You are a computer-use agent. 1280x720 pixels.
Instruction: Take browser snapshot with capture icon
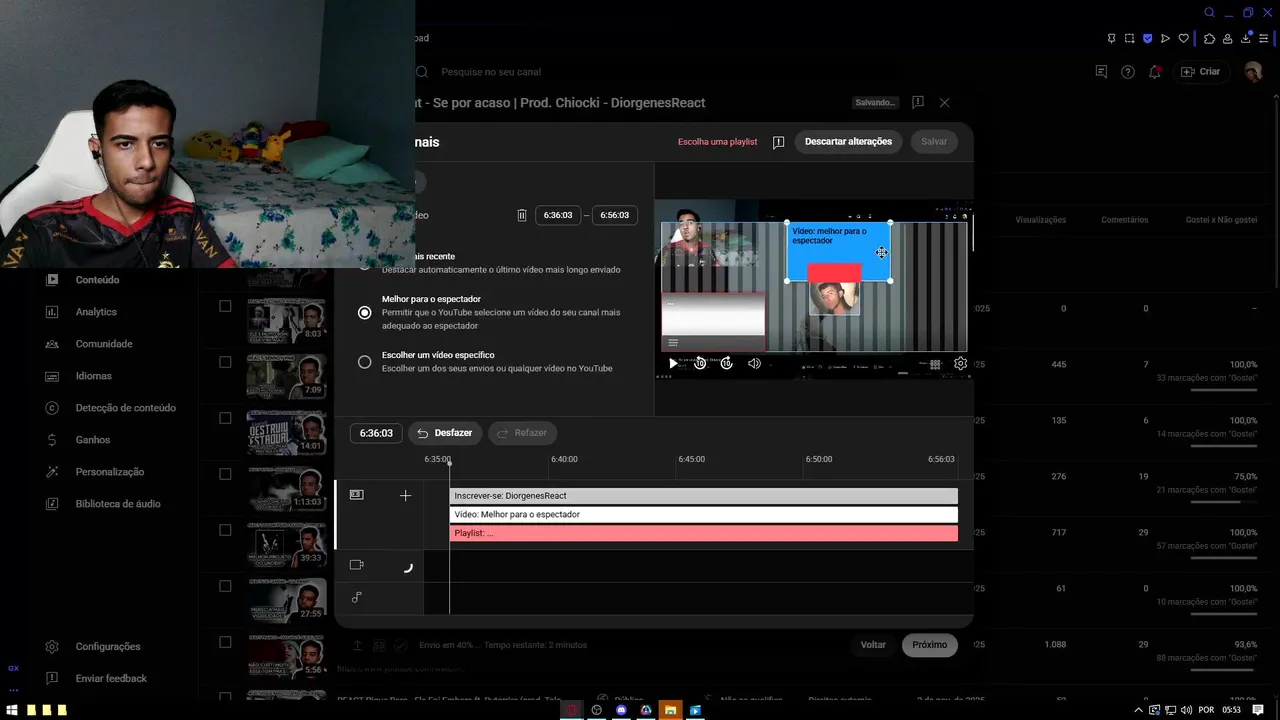[x=1129, y=39]
